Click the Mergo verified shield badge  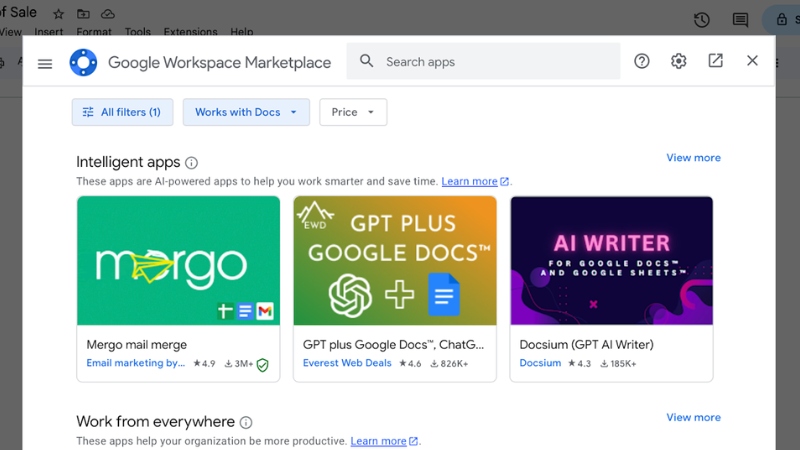(262, 365)
